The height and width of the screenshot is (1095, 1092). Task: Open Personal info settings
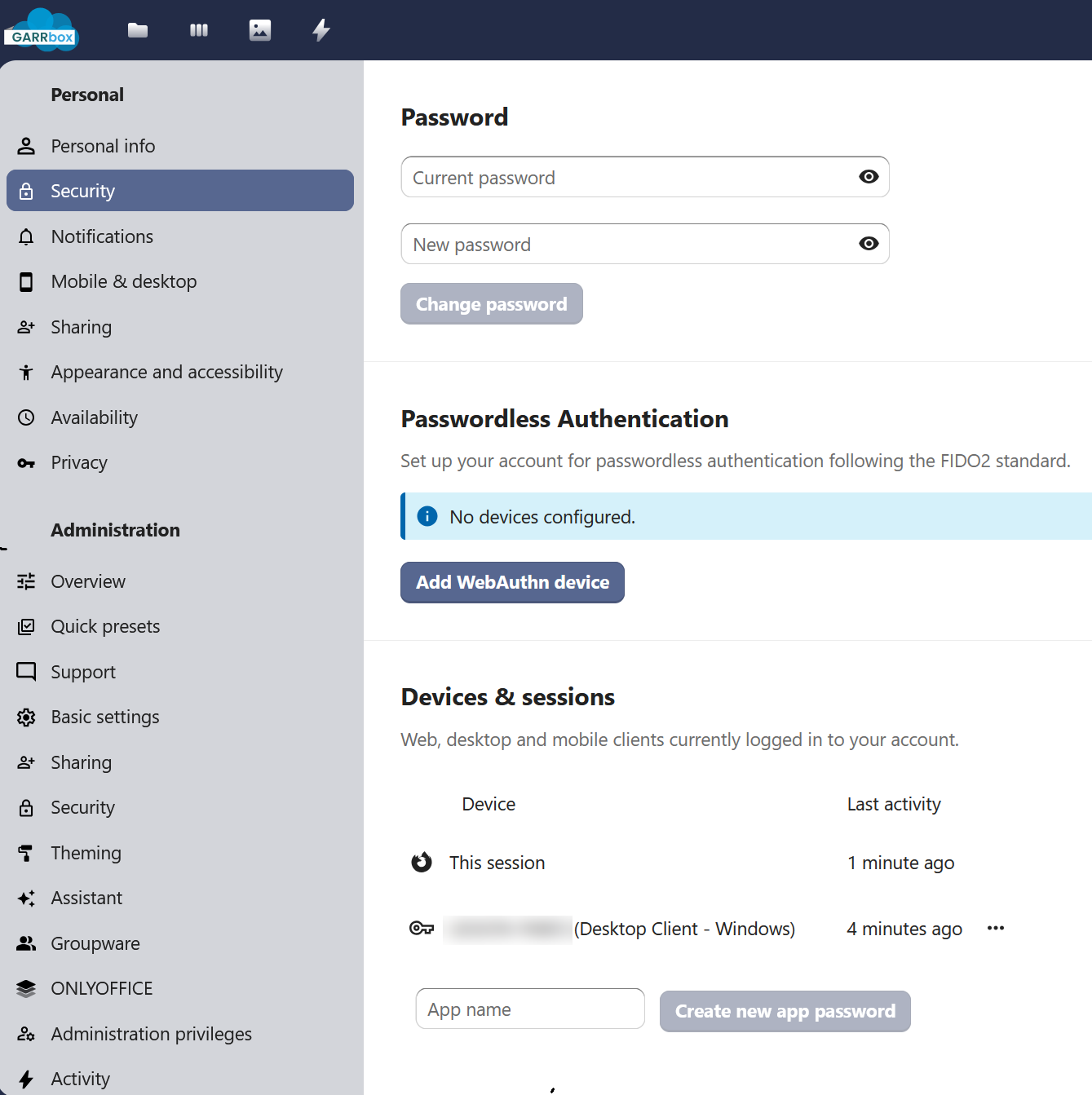pos(103,146)
